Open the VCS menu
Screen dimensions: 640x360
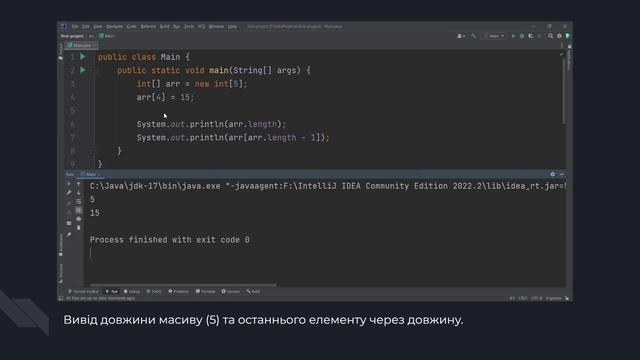(201, 26)
